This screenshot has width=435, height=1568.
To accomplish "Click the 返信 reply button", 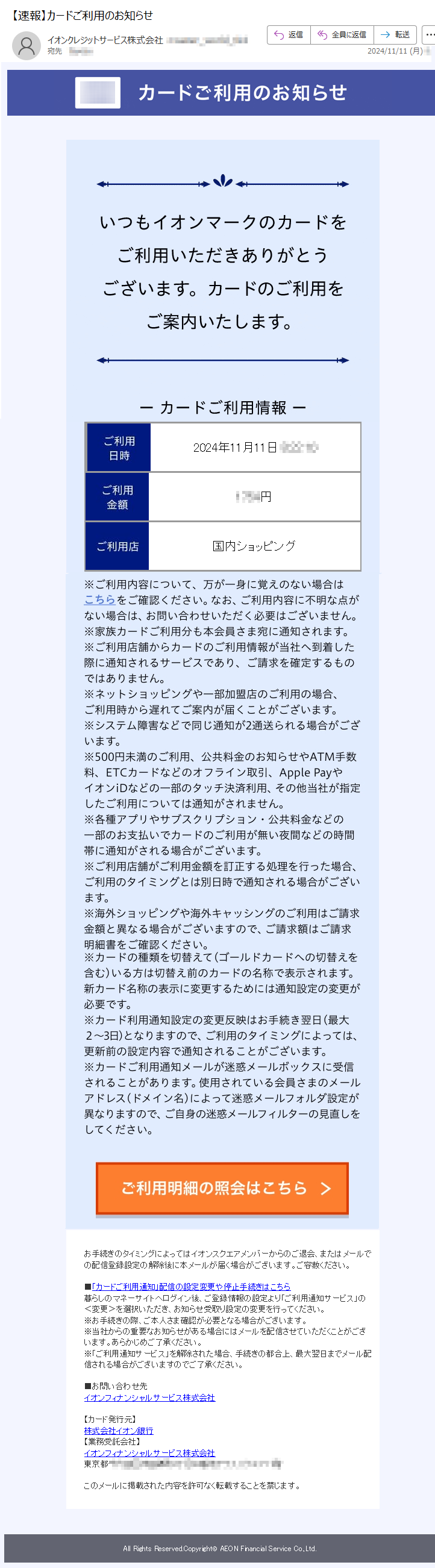I will click(x=289, y=35).
